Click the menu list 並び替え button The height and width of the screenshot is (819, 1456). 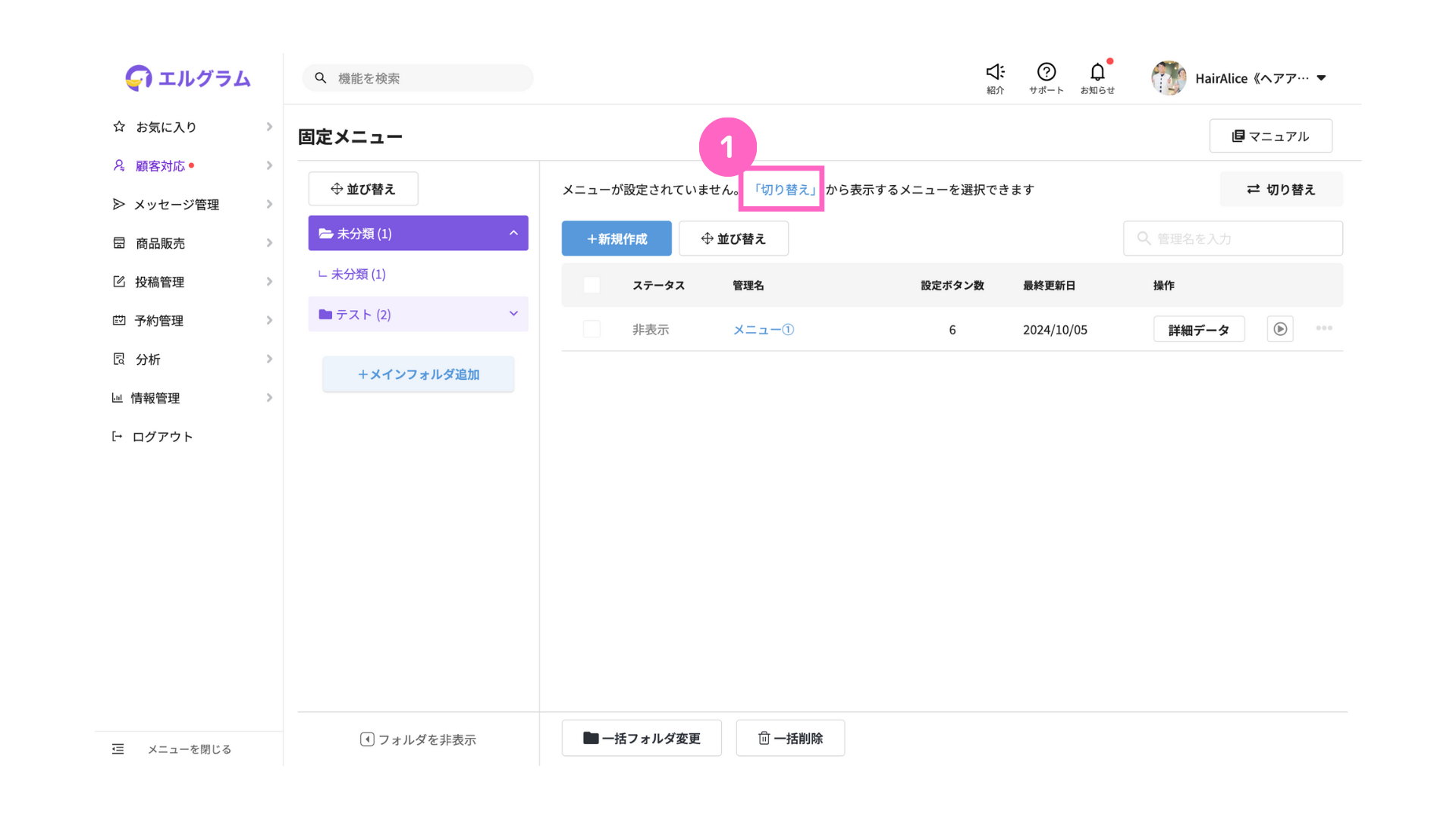(x=733, y=238)
